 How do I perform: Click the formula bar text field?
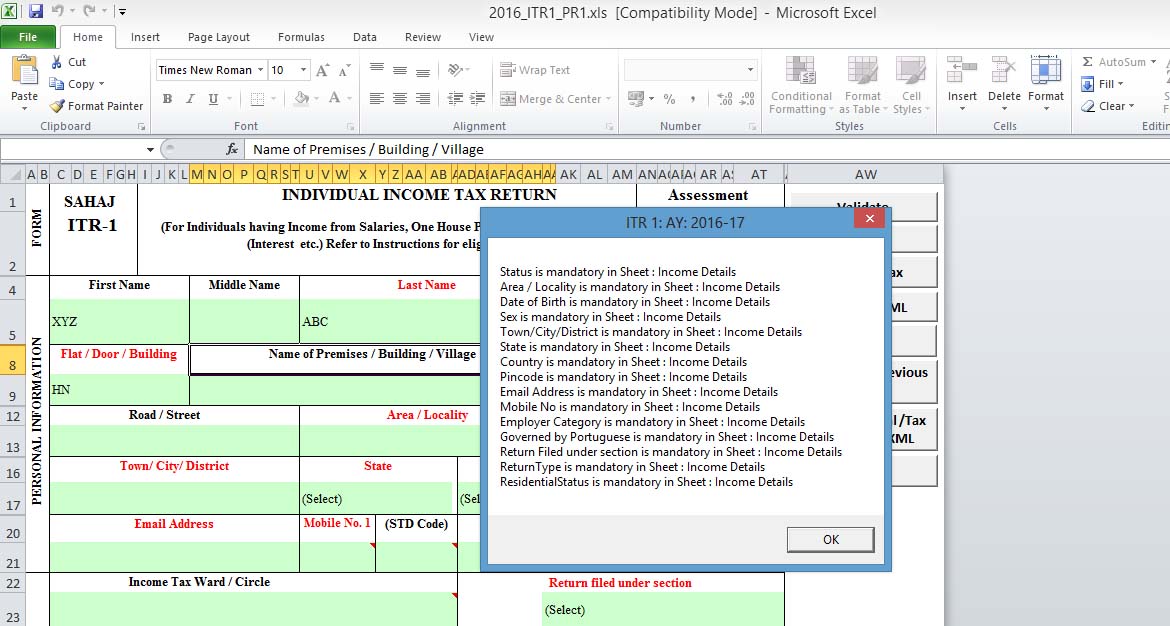[707, 149]
